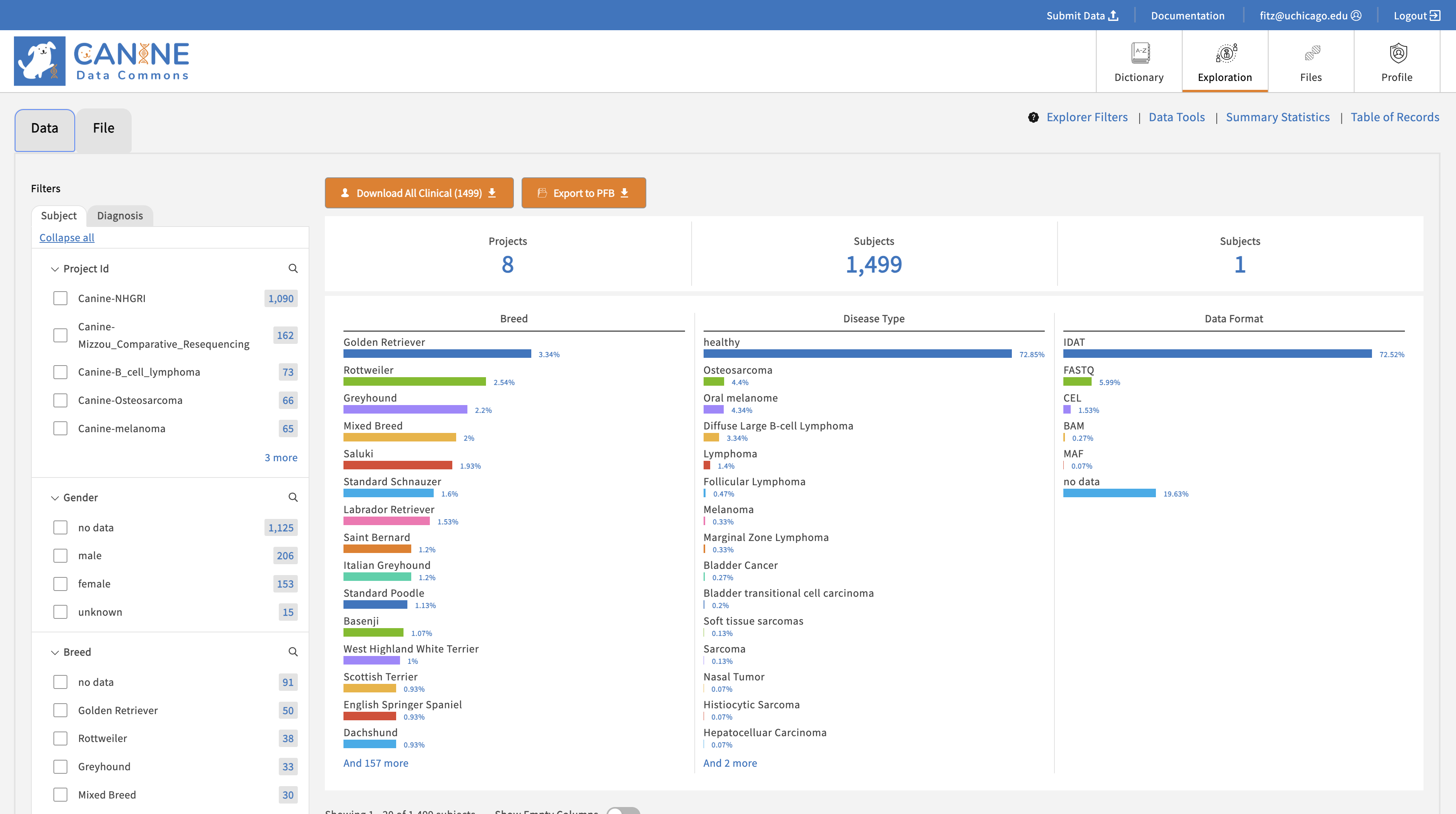Click the help question mark icon
Image resolution: width=1456 pixels, height=814 pixels.
(x=1033, y=118)
